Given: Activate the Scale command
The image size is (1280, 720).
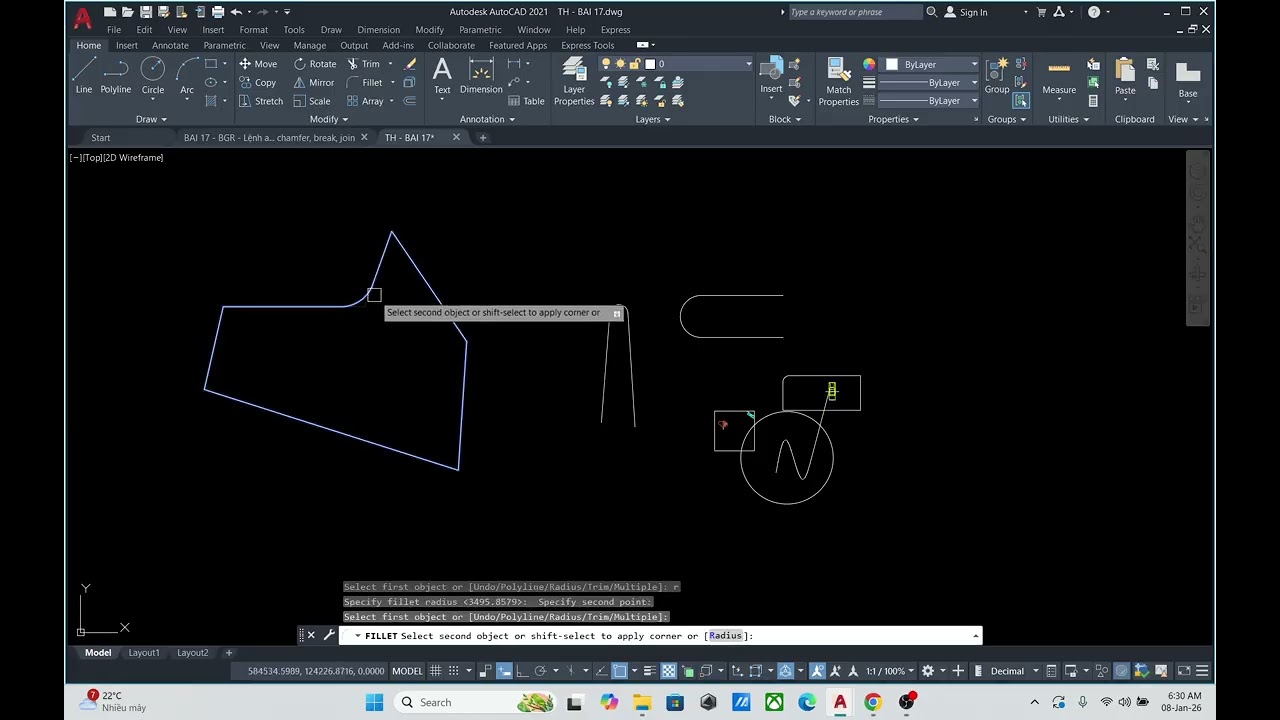Looking at the screenshot, I should point(312,101).
